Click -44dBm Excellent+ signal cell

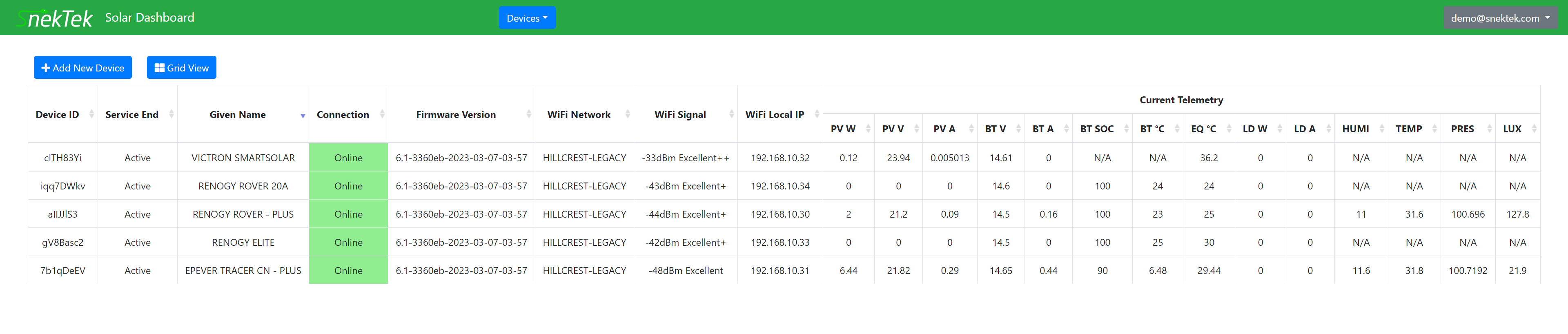tap(686, 214)
